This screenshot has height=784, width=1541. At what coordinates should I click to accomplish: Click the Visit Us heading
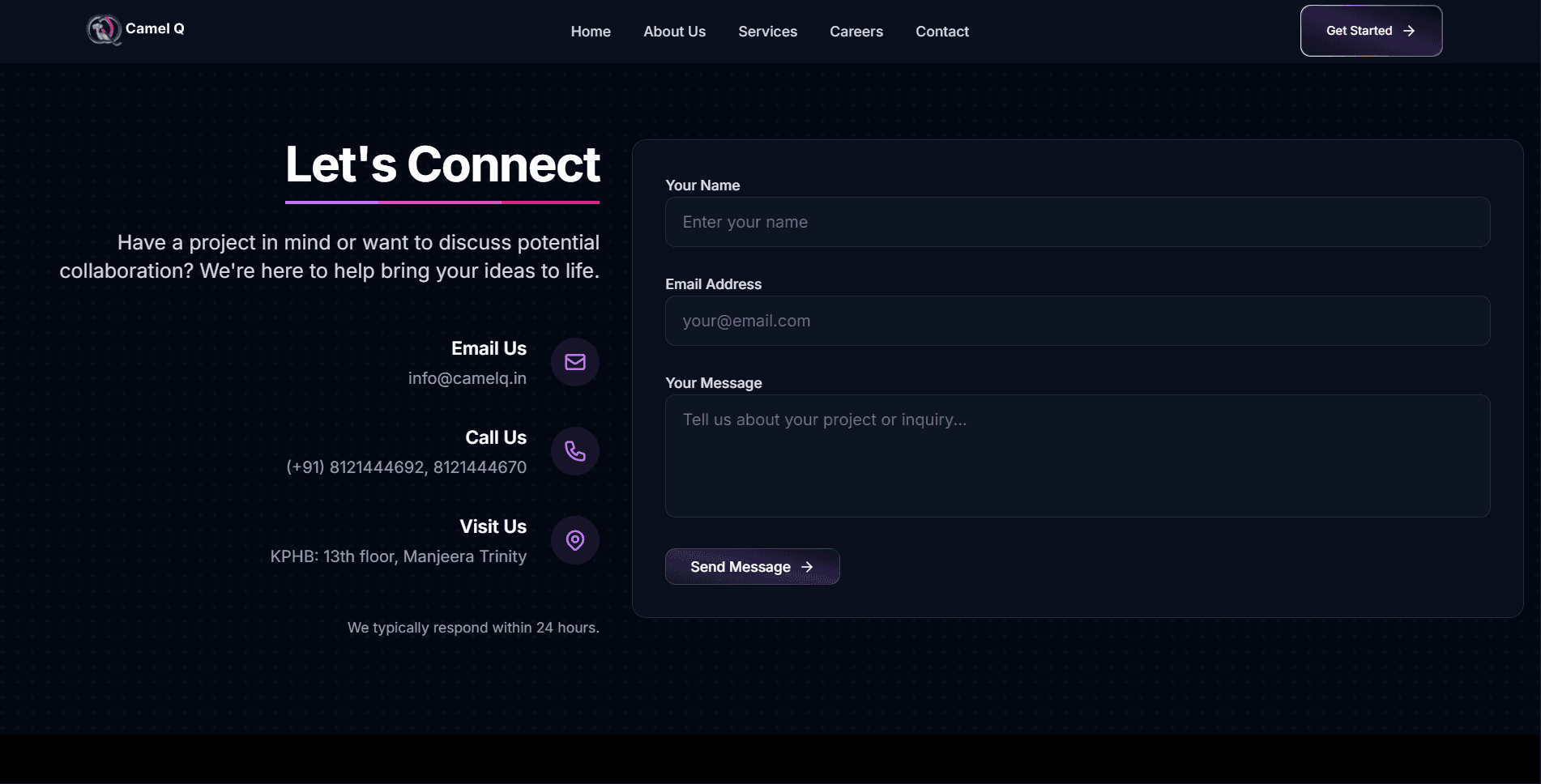[x=493, y=526]
